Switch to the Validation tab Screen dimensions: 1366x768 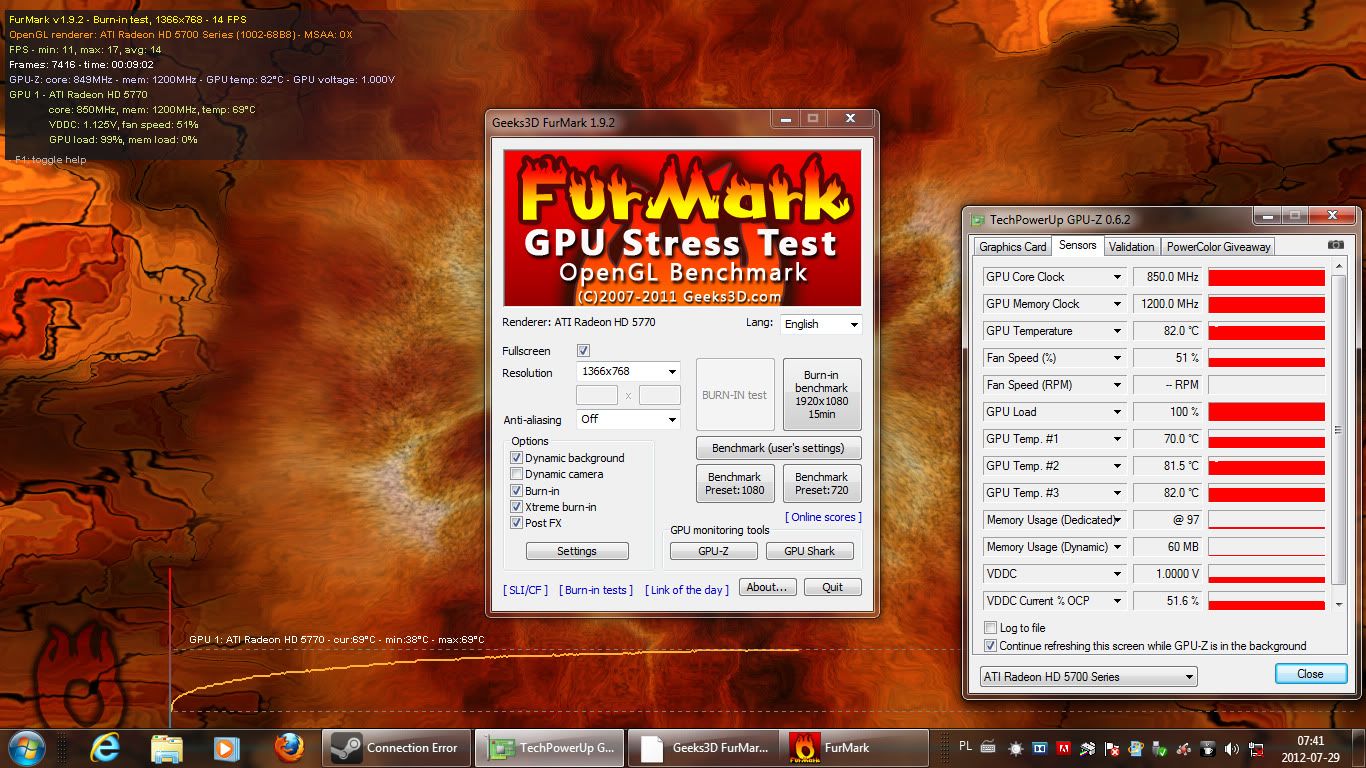click(x=1131, y=246)
